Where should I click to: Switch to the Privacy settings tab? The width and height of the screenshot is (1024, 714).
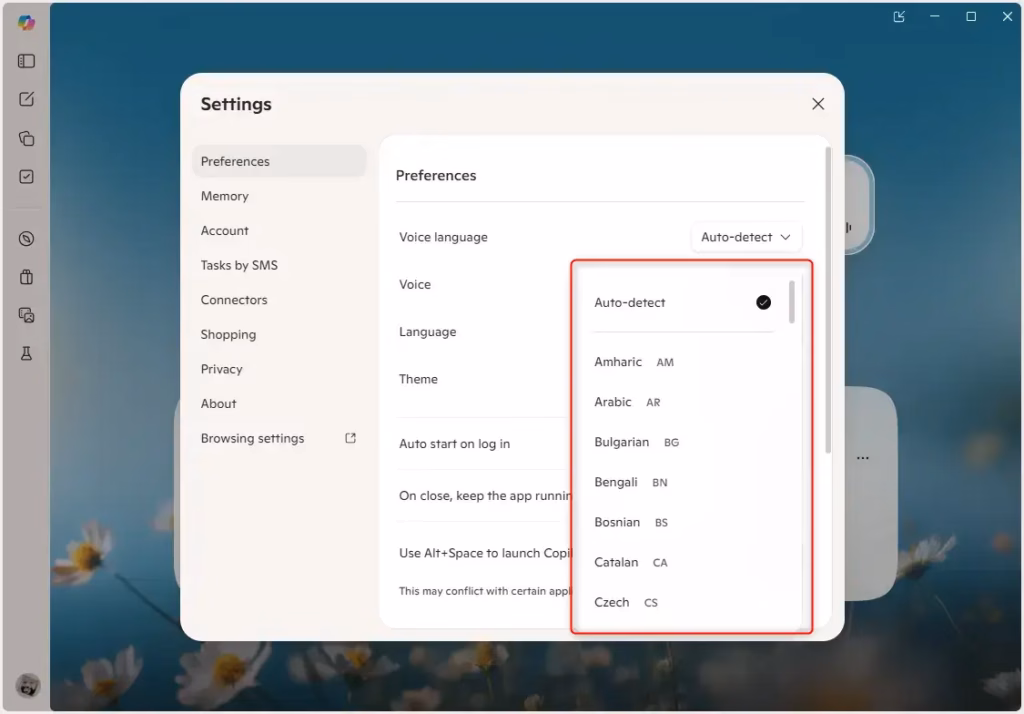(222, 369)
